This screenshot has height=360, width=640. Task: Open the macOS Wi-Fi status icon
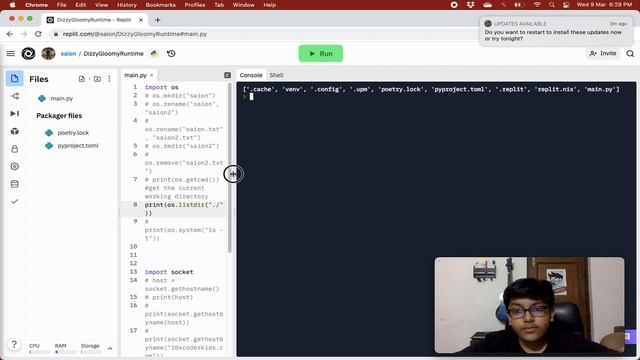click(x=537, y=5)
